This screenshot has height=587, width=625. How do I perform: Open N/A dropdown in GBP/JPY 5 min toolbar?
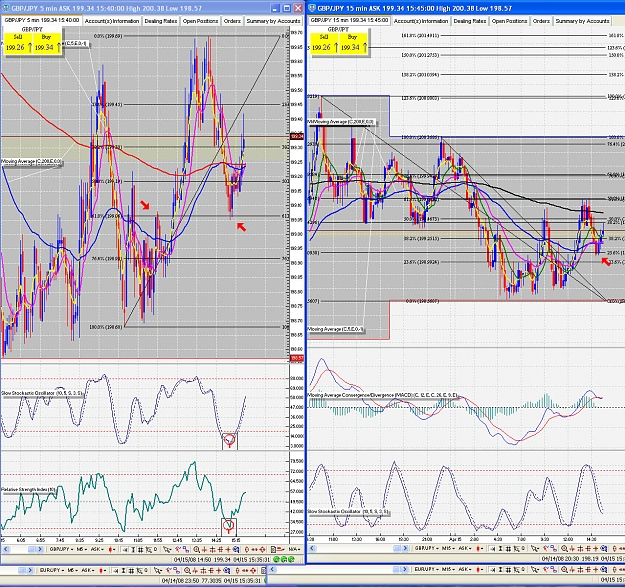tap(295, 550)
